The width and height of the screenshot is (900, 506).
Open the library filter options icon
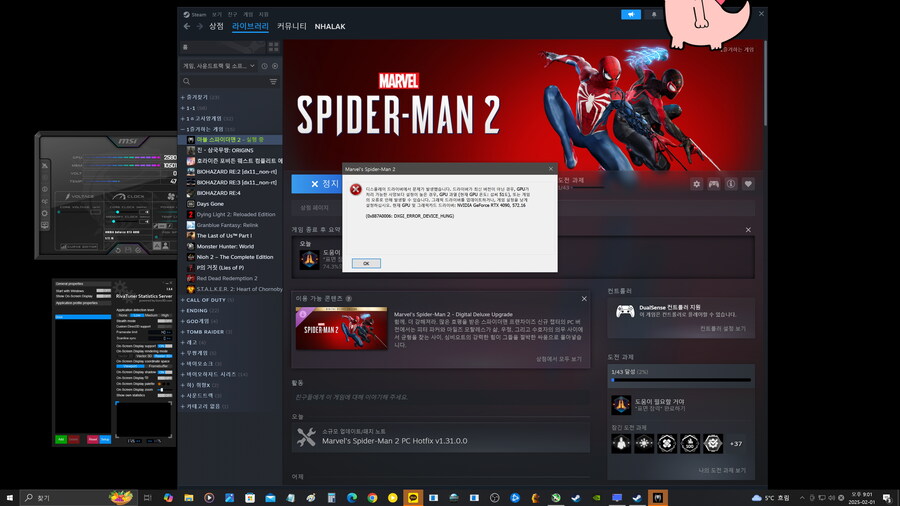(274, 81)
